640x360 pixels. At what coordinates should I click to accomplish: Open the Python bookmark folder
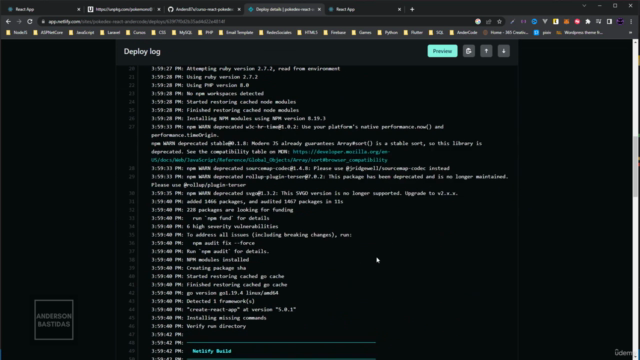point(388,32)
